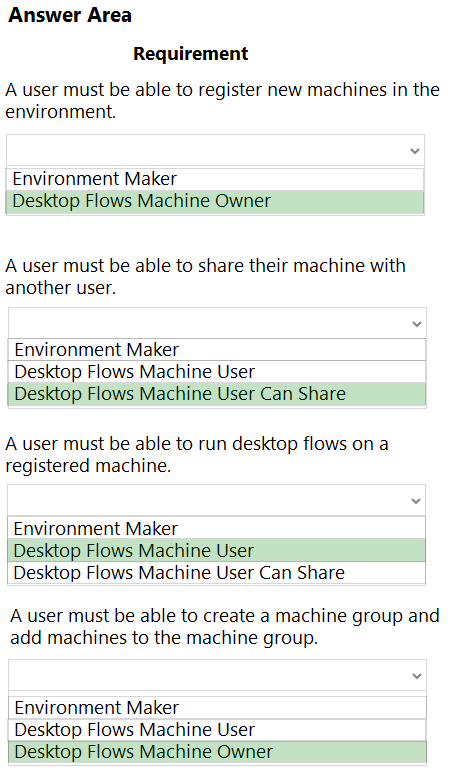Select Environment Maker in run desktop flows list

(x=216, y=528)
